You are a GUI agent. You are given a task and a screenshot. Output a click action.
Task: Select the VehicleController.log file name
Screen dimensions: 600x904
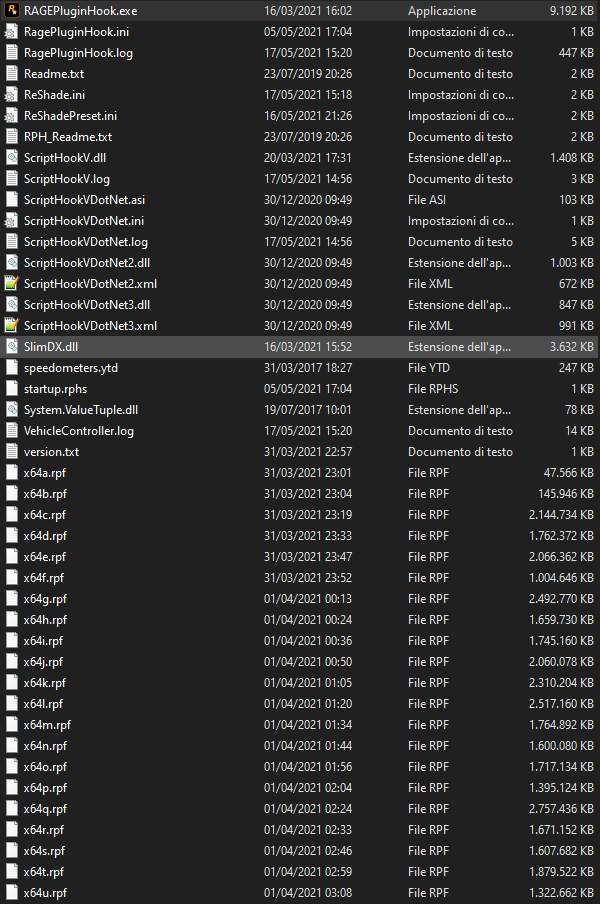coord(79,431)
